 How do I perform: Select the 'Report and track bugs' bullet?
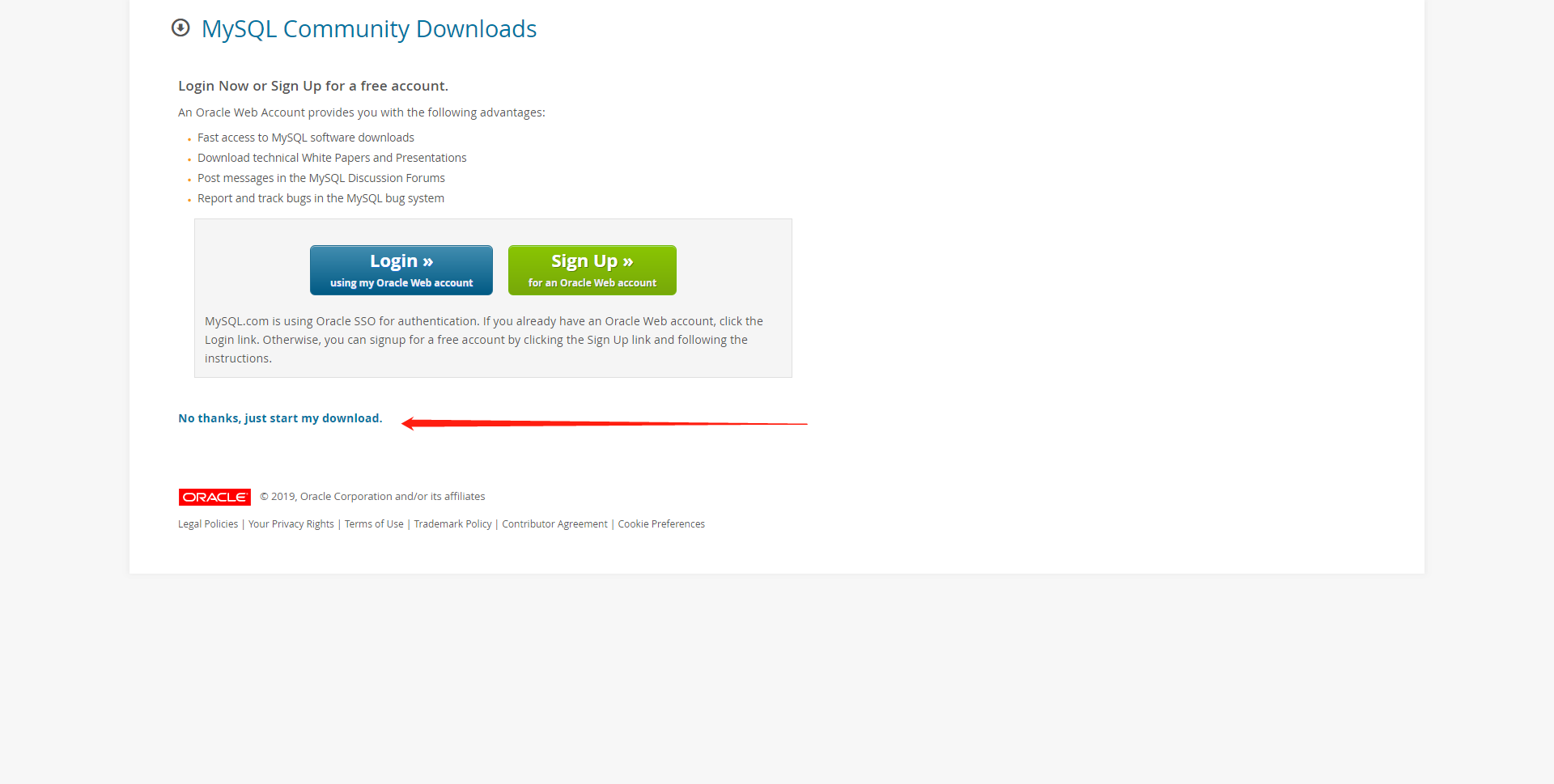tap(321, 198)
